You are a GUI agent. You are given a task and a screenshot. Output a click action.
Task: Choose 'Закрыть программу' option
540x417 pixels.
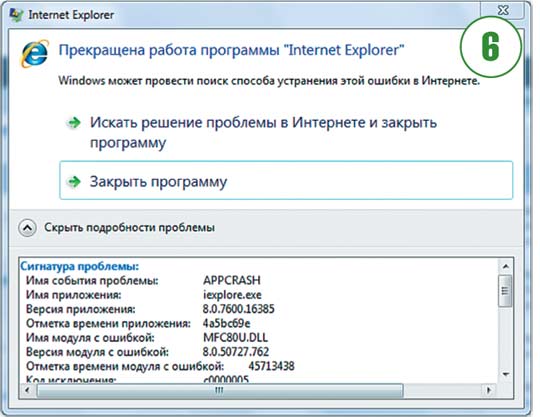286,180
